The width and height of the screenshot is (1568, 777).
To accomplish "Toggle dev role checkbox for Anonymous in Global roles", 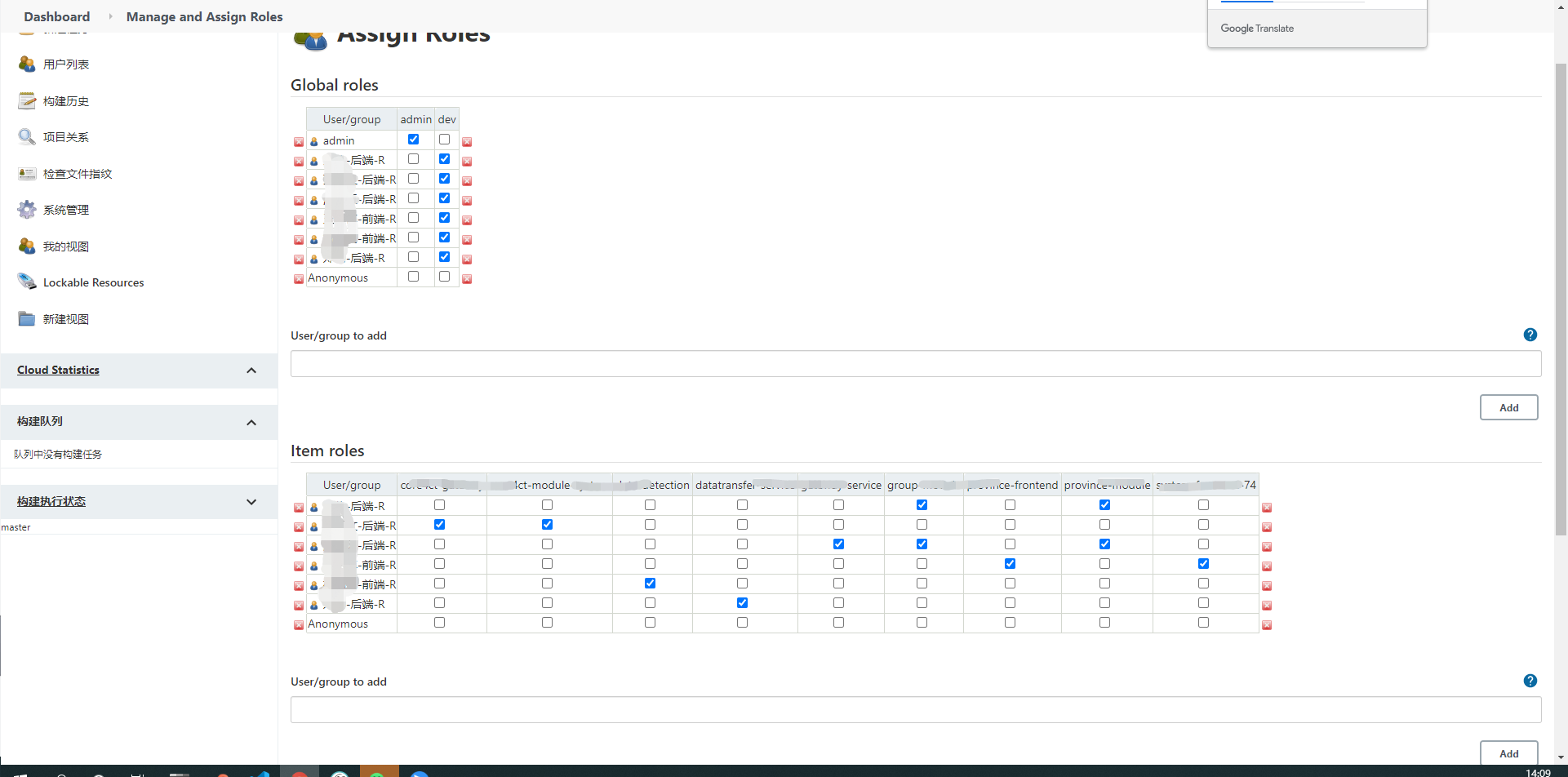I will pos(445,277).
